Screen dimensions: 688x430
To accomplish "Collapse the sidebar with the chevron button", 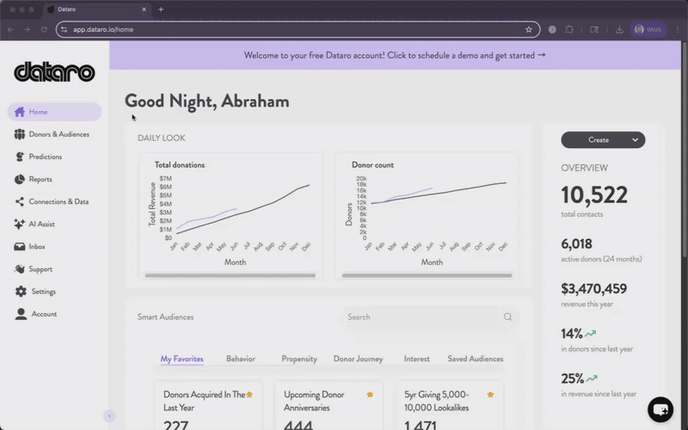I will [110, 416].
